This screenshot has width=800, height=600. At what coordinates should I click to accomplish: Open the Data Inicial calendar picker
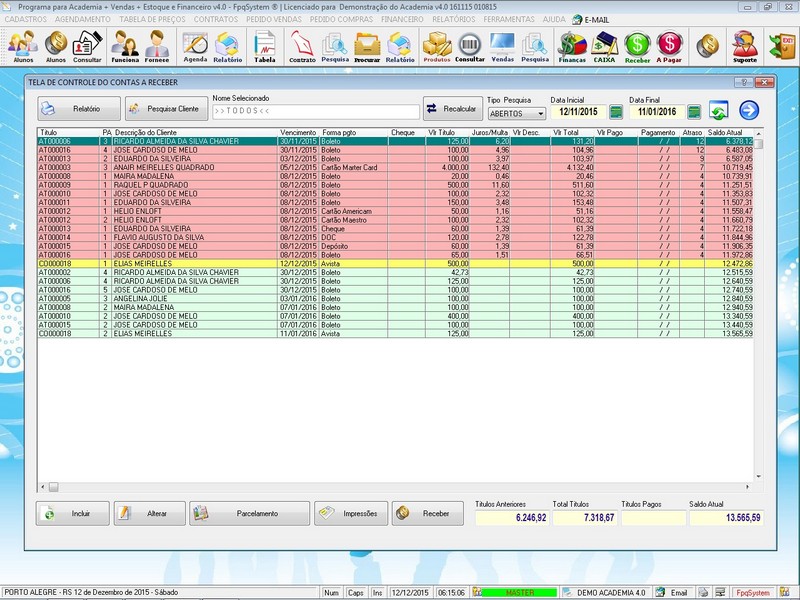pyautogui.click(x=616, y=112)
